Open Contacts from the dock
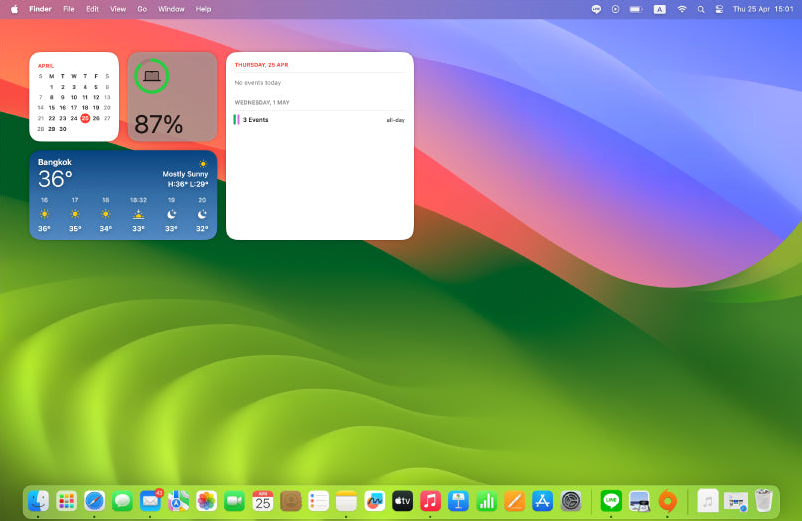This screenshot has width=802, height=521. coord(291,501)
